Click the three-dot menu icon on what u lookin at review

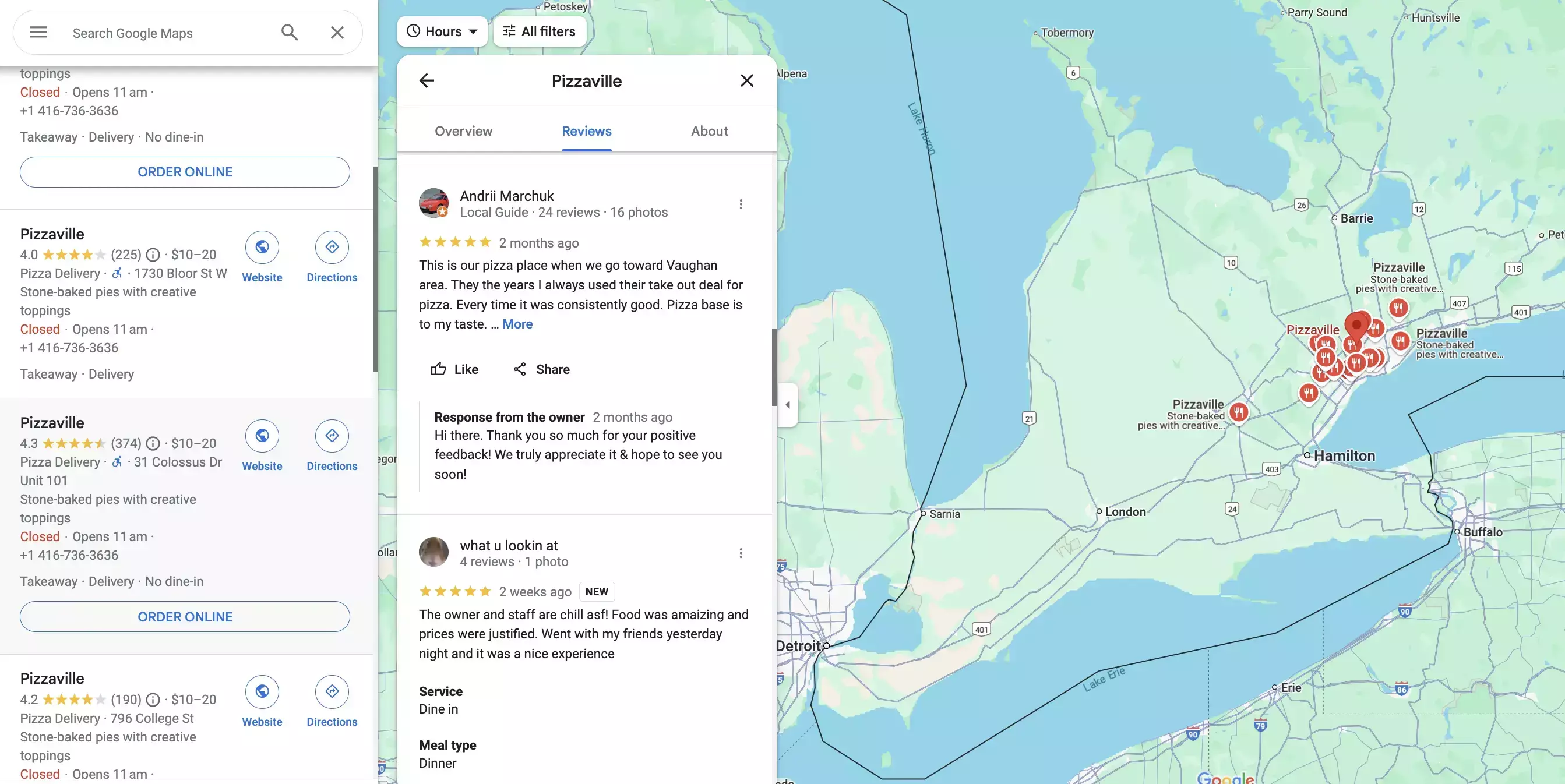tap(741, 553)
